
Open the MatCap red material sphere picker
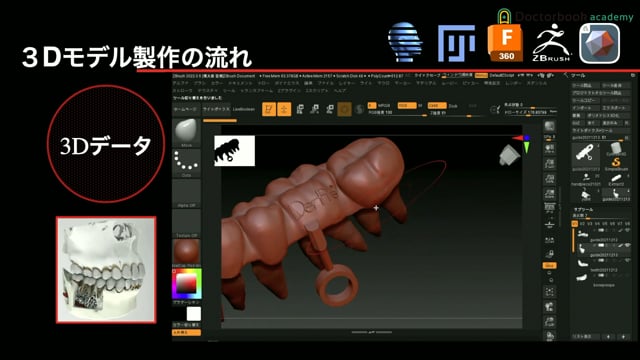click(186, 253)
